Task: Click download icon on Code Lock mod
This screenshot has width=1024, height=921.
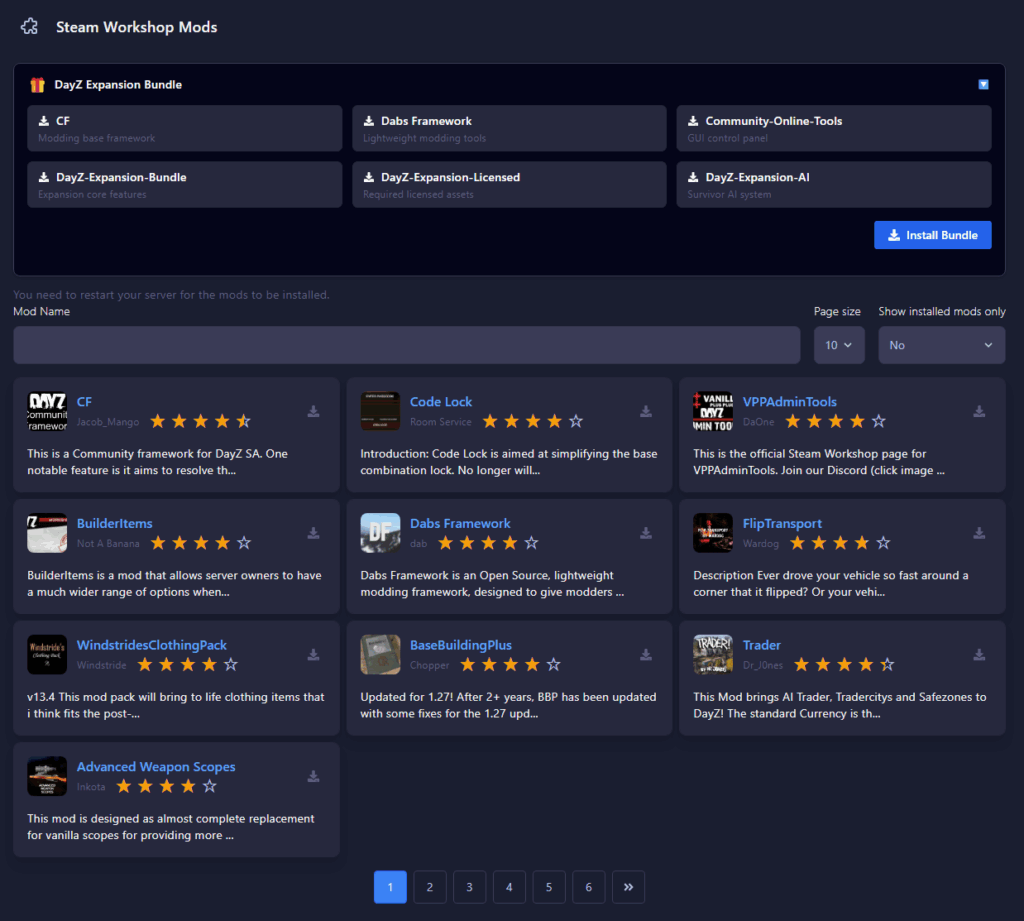Action: click(x=646, y=411)
